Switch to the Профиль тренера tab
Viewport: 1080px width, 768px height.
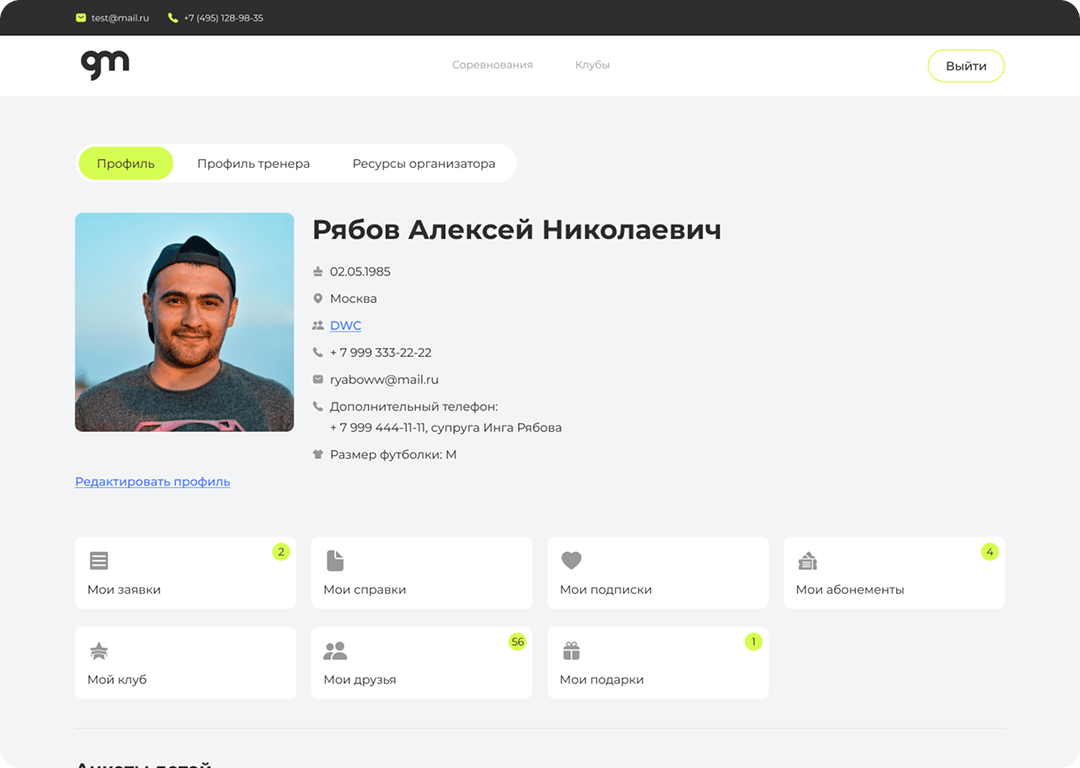point(253,164)
